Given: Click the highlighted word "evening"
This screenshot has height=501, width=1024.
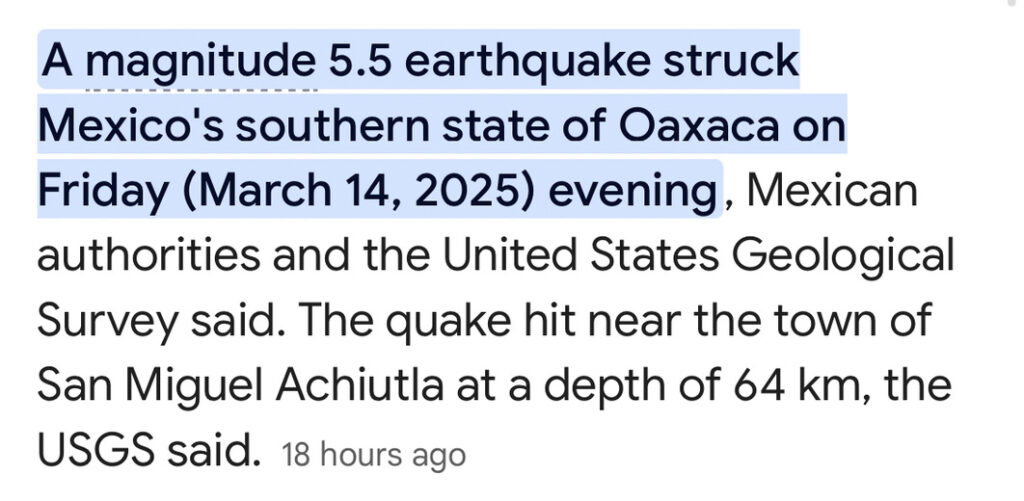Looking at the screenshot, I should pyautogui.click(x=632, y=193).
